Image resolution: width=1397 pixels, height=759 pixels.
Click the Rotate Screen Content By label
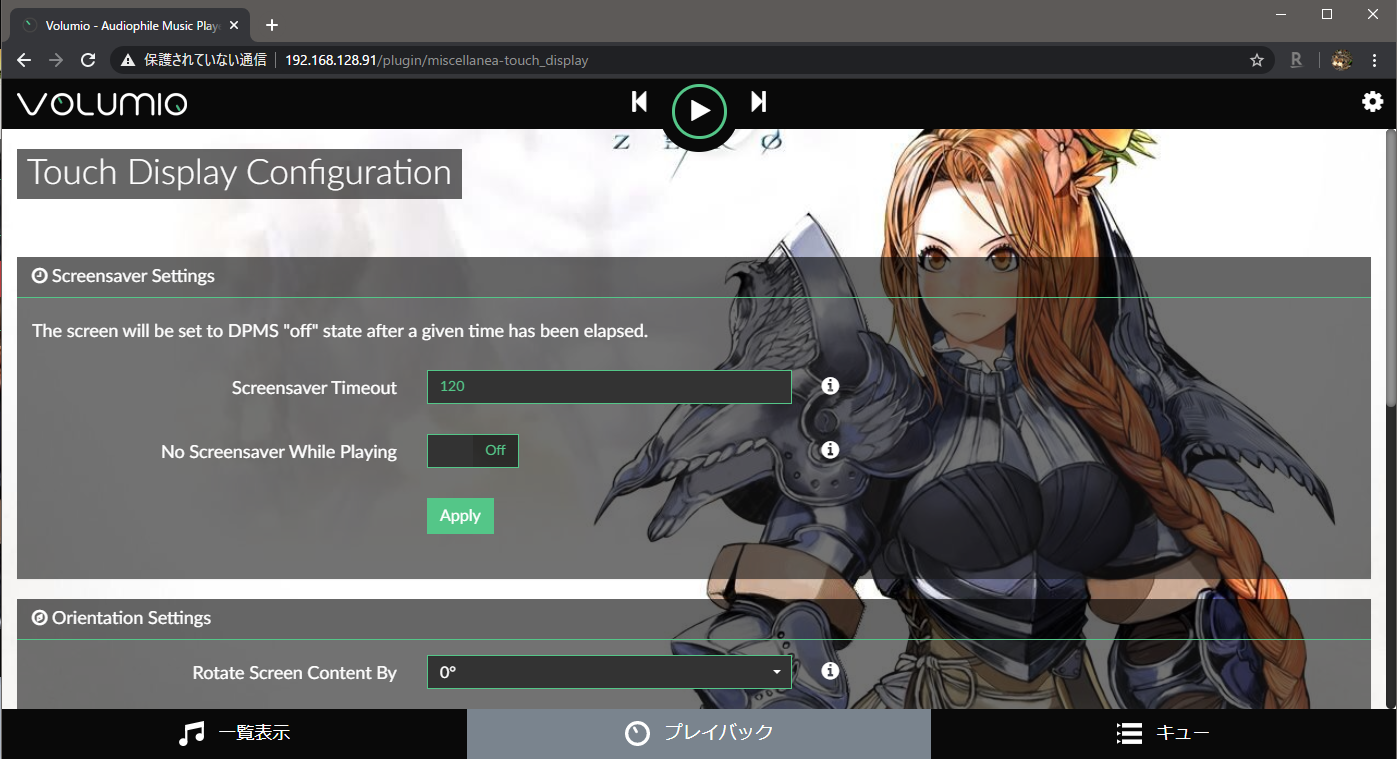point(294,673)
